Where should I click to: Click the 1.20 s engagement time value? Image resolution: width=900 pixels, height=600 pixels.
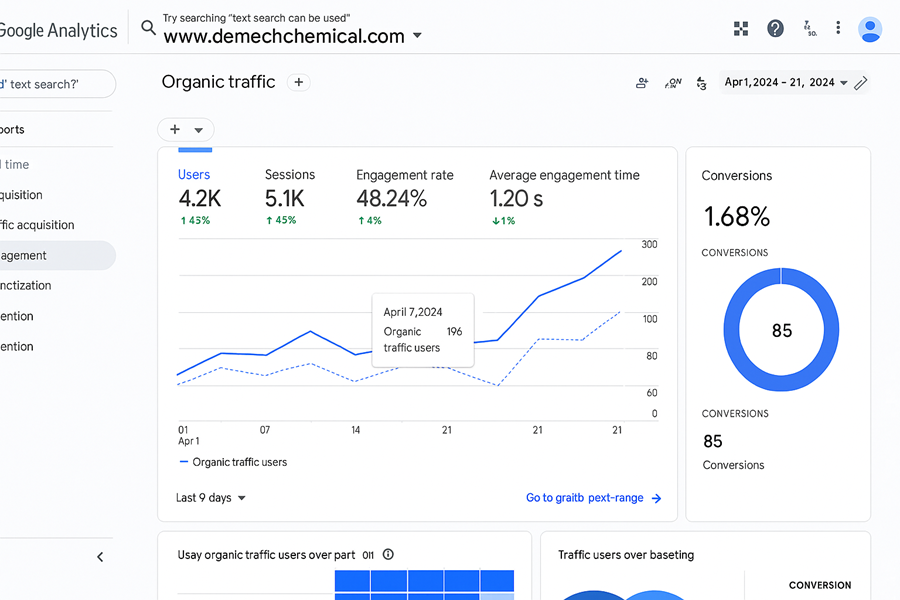516,199
